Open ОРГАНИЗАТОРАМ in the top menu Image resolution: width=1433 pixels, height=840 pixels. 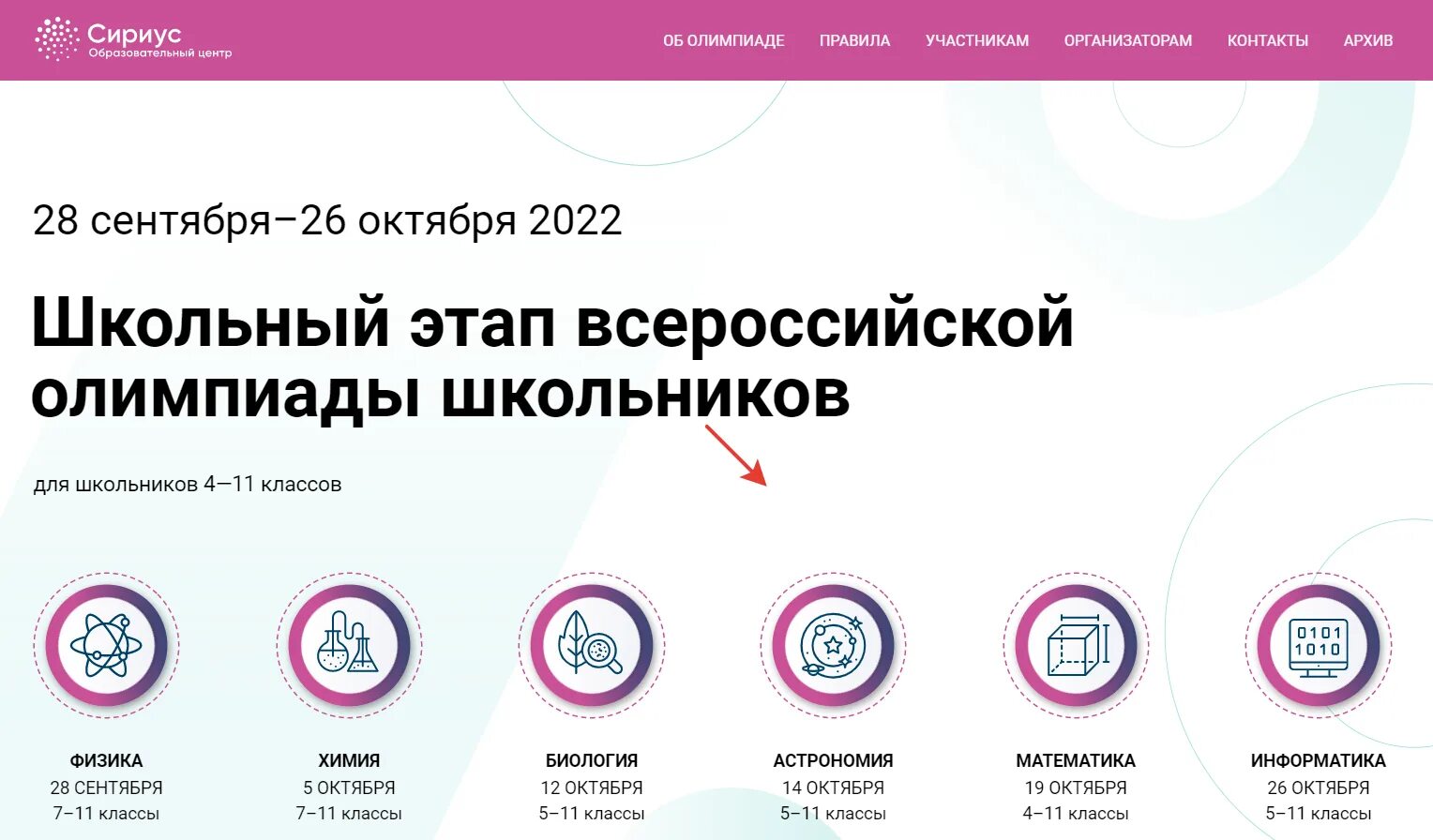(1128, 40)
